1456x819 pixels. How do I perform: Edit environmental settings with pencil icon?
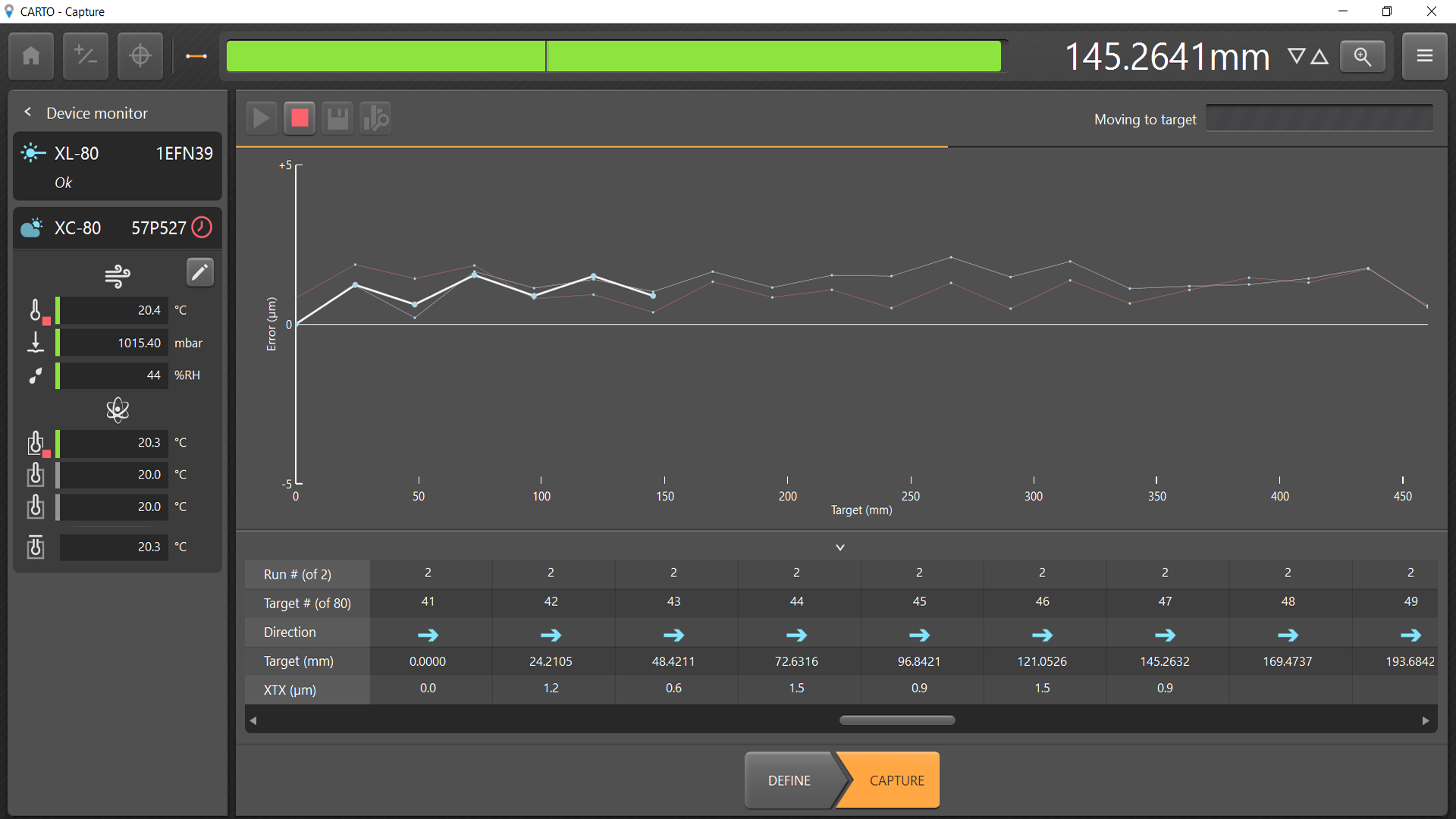199,272
